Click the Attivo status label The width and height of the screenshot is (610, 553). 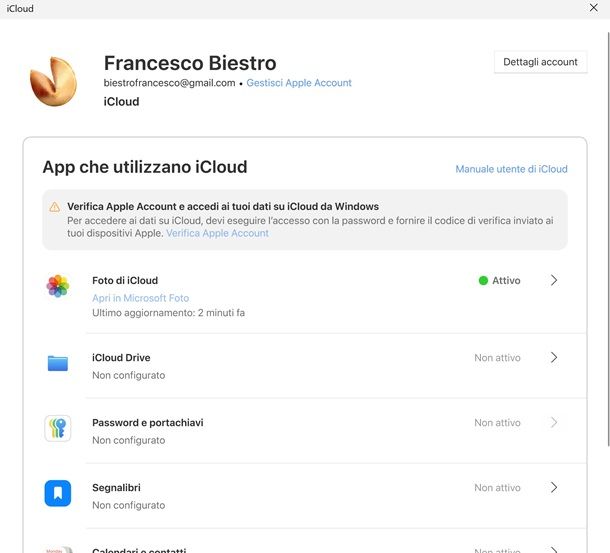tap(506, 280)
